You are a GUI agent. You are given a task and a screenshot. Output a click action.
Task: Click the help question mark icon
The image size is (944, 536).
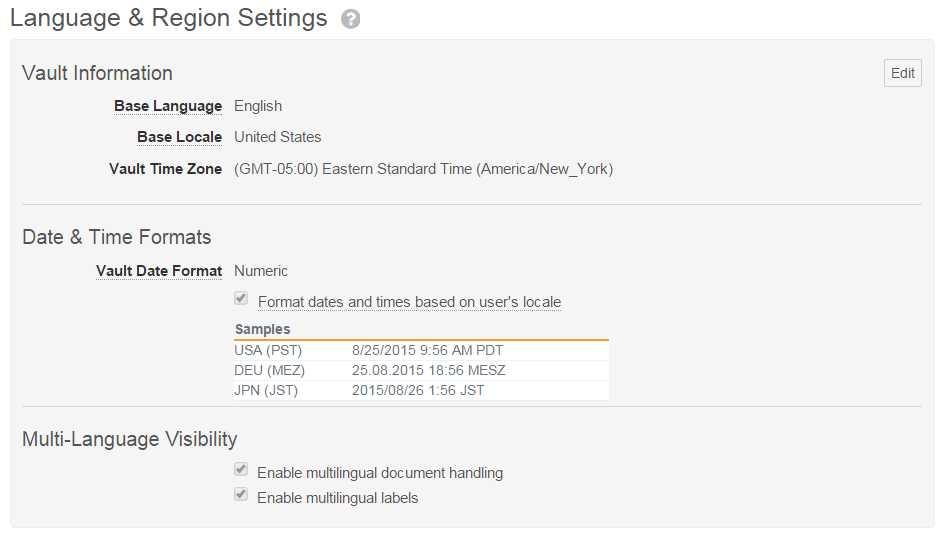pos(350,19)
